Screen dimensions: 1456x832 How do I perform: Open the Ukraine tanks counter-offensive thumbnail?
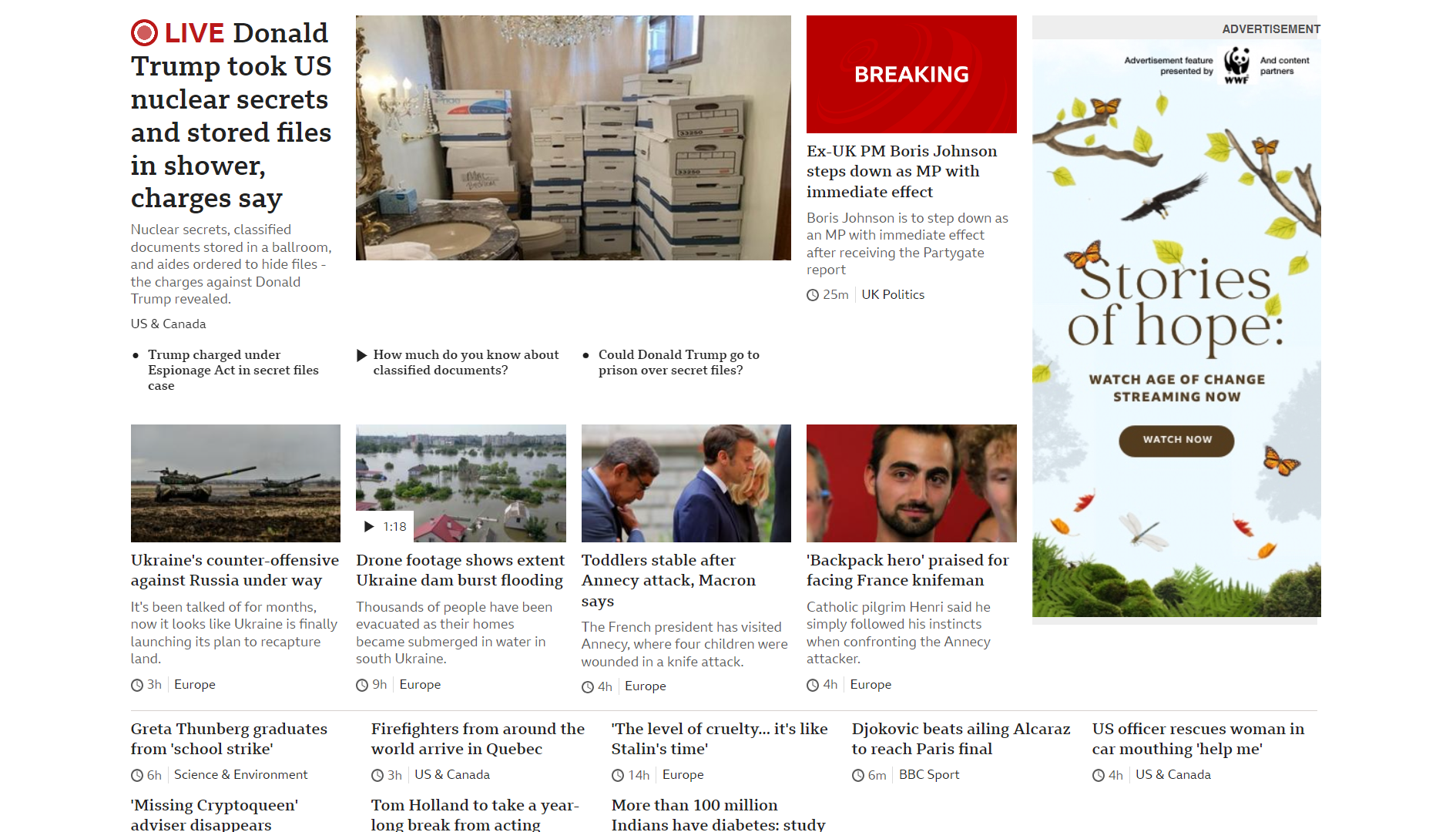pos(236,483)
